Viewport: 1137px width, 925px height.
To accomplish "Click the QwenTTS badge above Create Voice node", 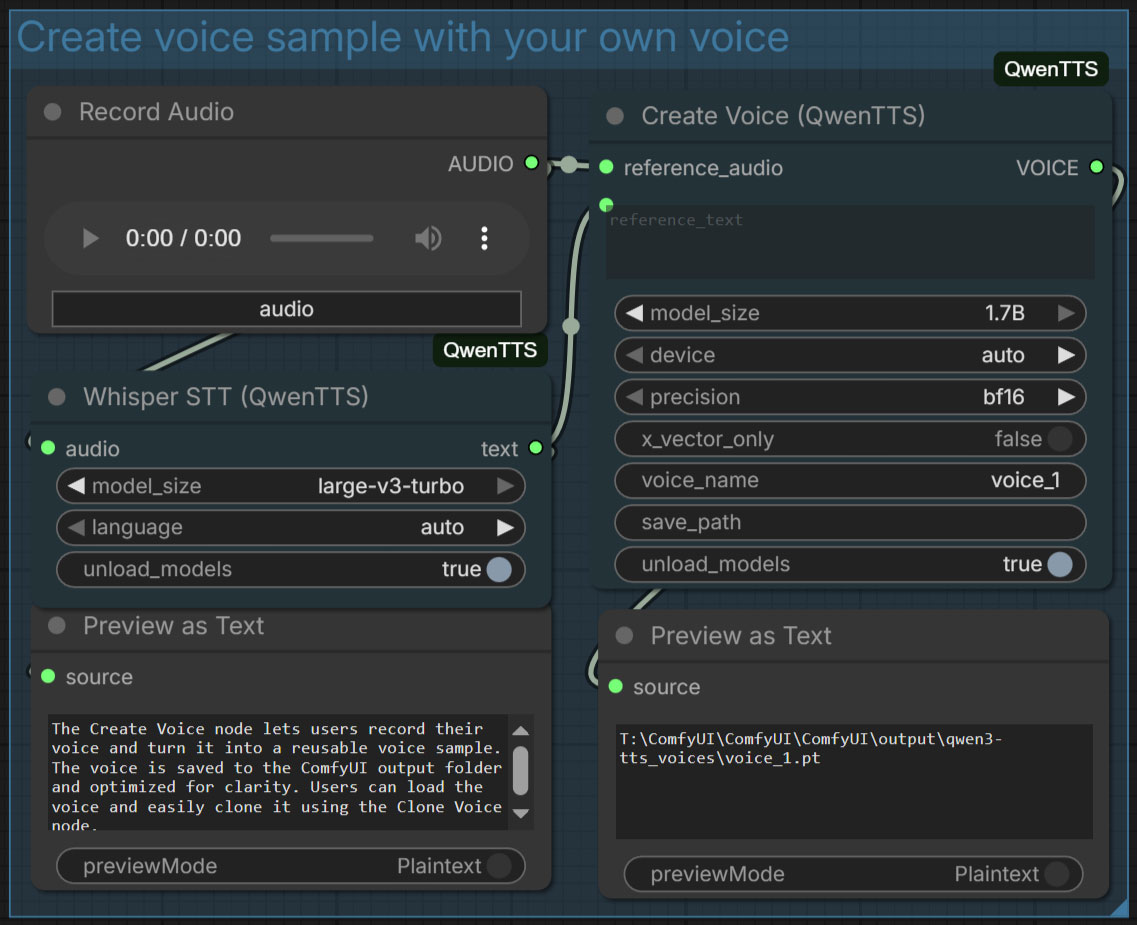I will point(1051,69).
